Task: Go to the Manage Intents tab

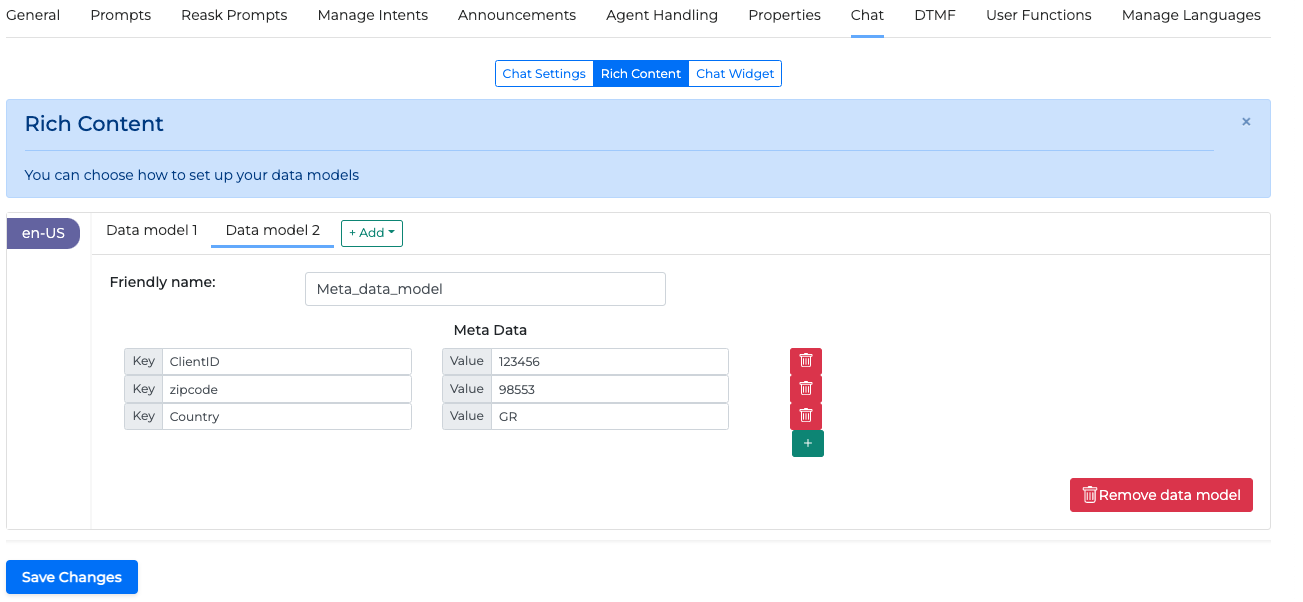Action: point(372,15)
